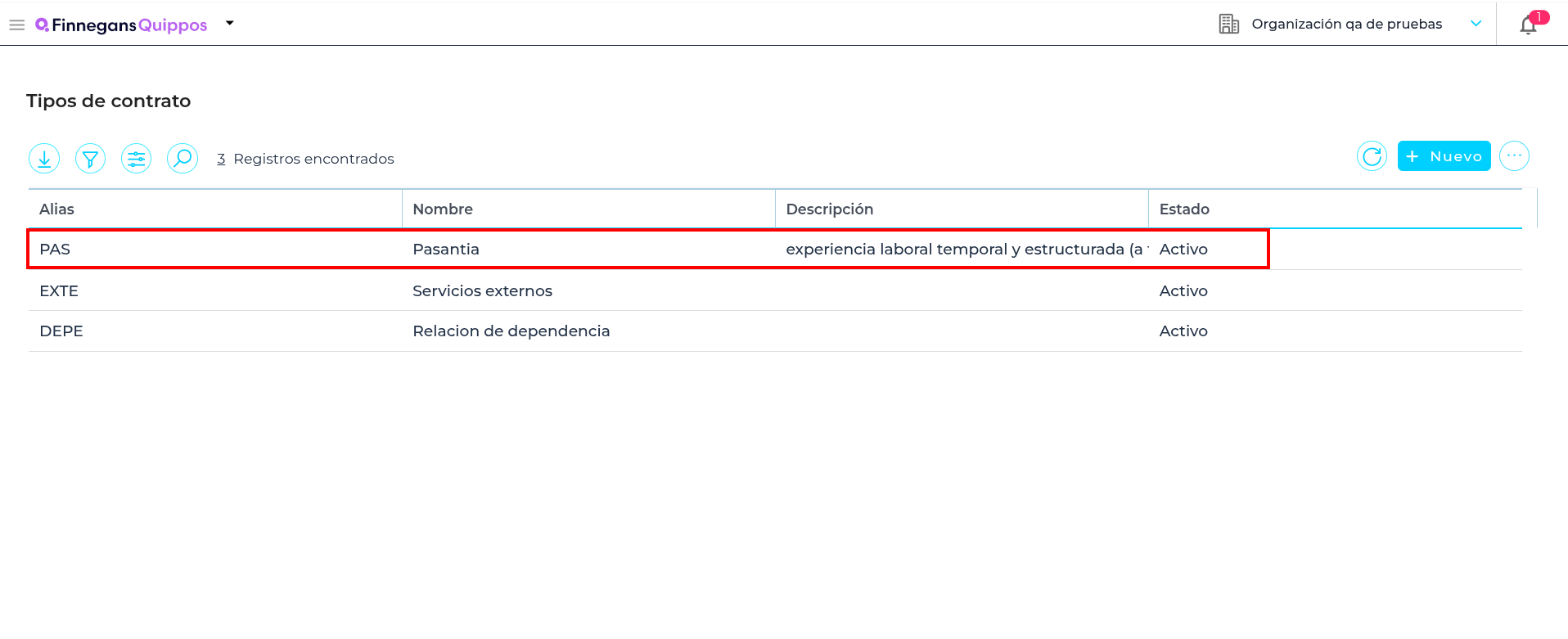Select the Pasantia contract row
Screen dimensions: 1568x639
(446, 249)
